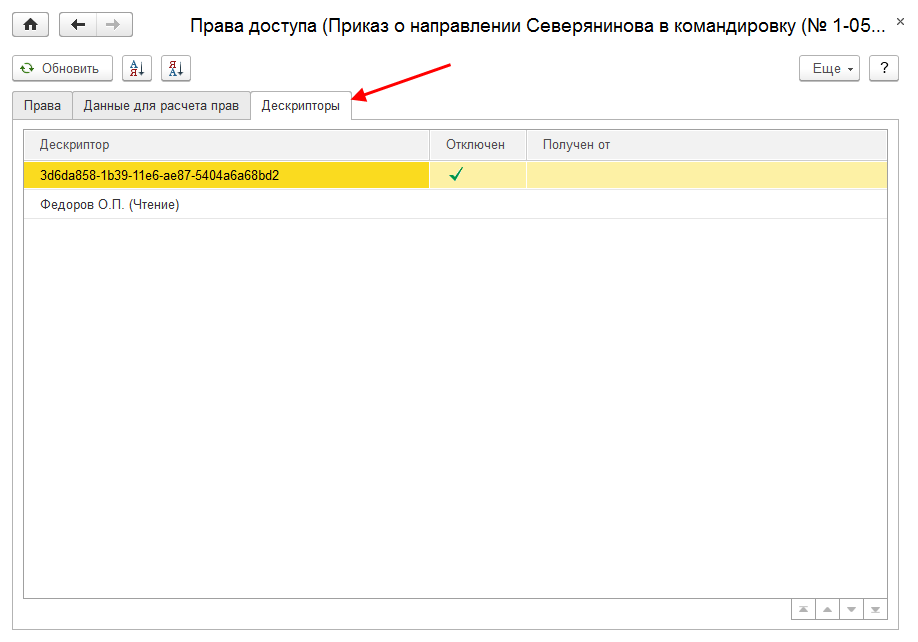Open the Данные для расчета прав tab
The width and height of the screenshot is (918, 642).
pos(161,106)
